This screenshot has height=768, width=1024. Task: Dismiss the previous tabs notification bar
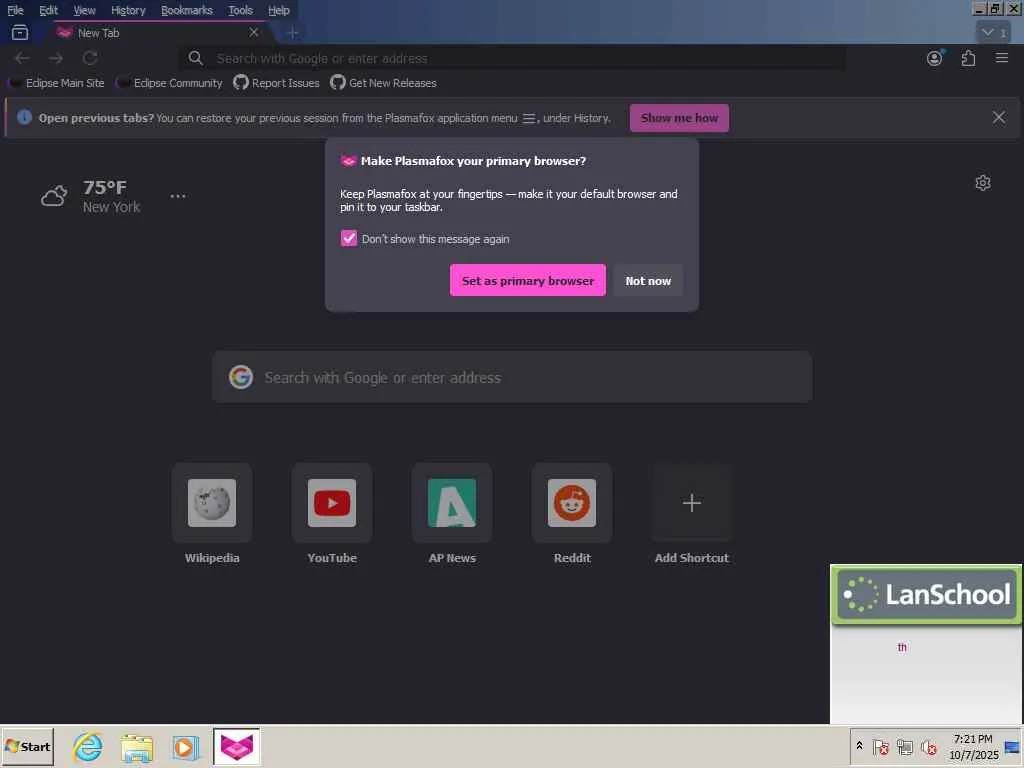click(999, 118)
